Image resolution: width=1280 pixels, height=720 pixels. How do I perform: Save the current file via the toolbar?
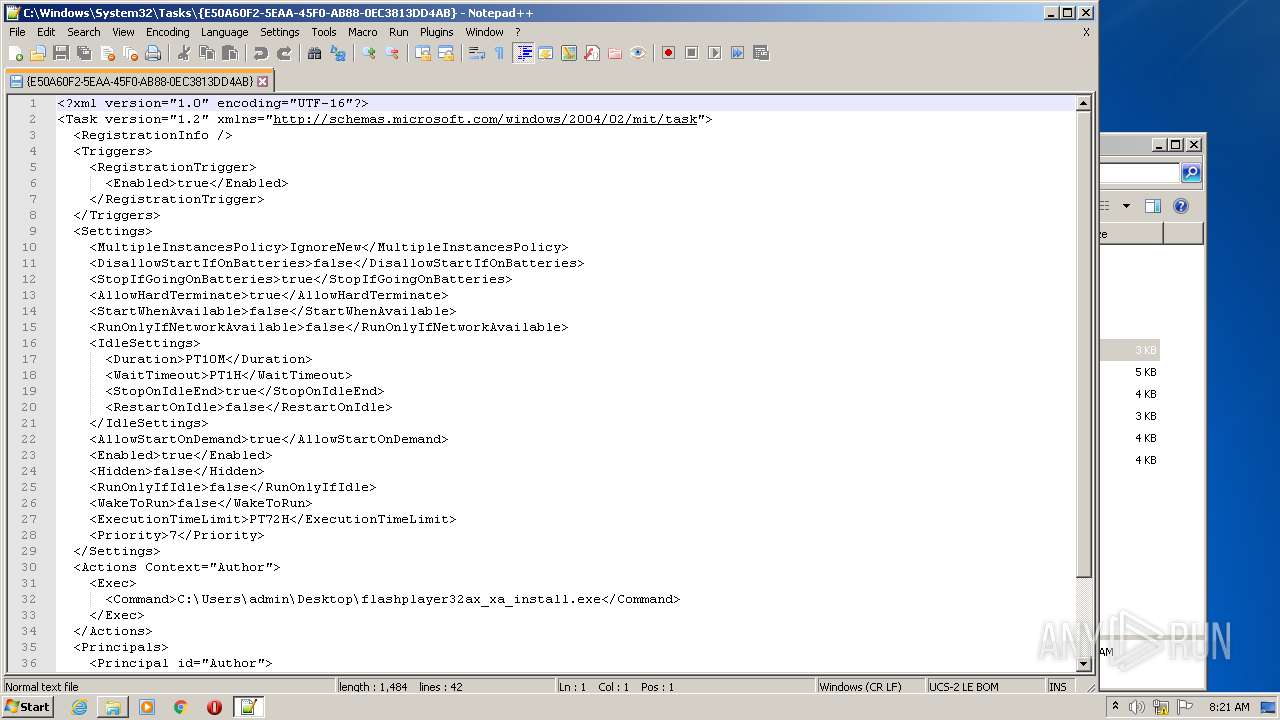click(61, 53)
